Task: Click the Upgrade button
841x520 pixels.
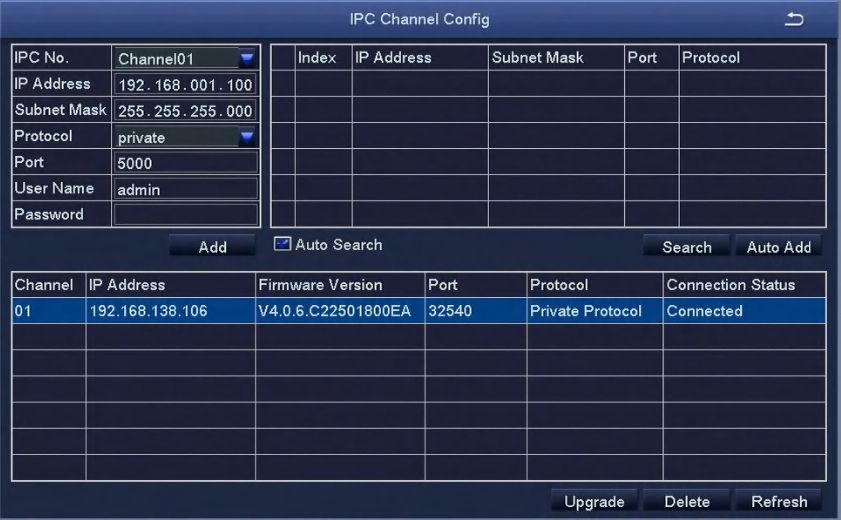Action: [x=594, y=502]
